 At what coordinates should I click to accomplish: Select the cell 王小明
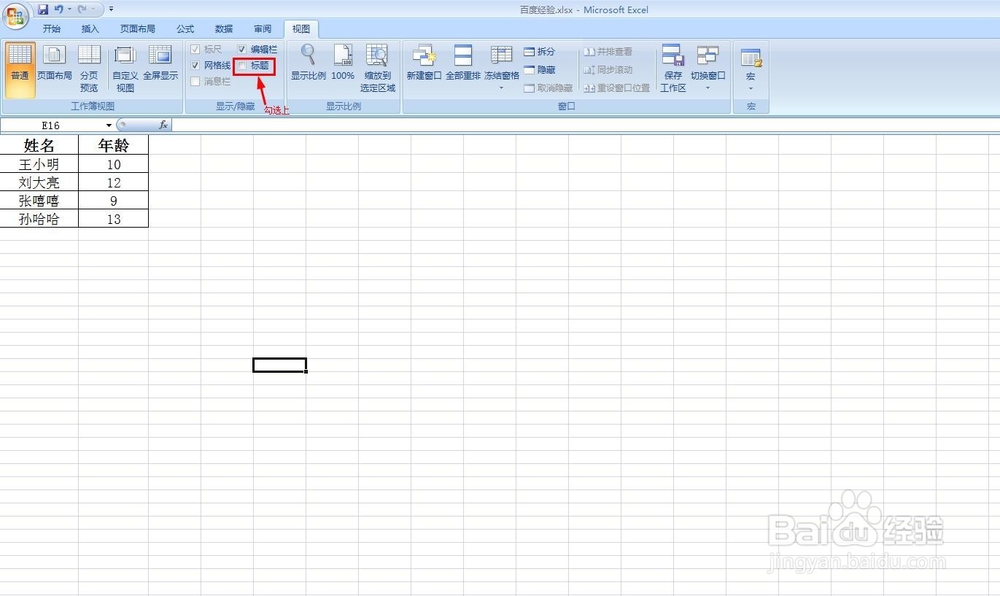pyautogui.click(x=40, y=164)
